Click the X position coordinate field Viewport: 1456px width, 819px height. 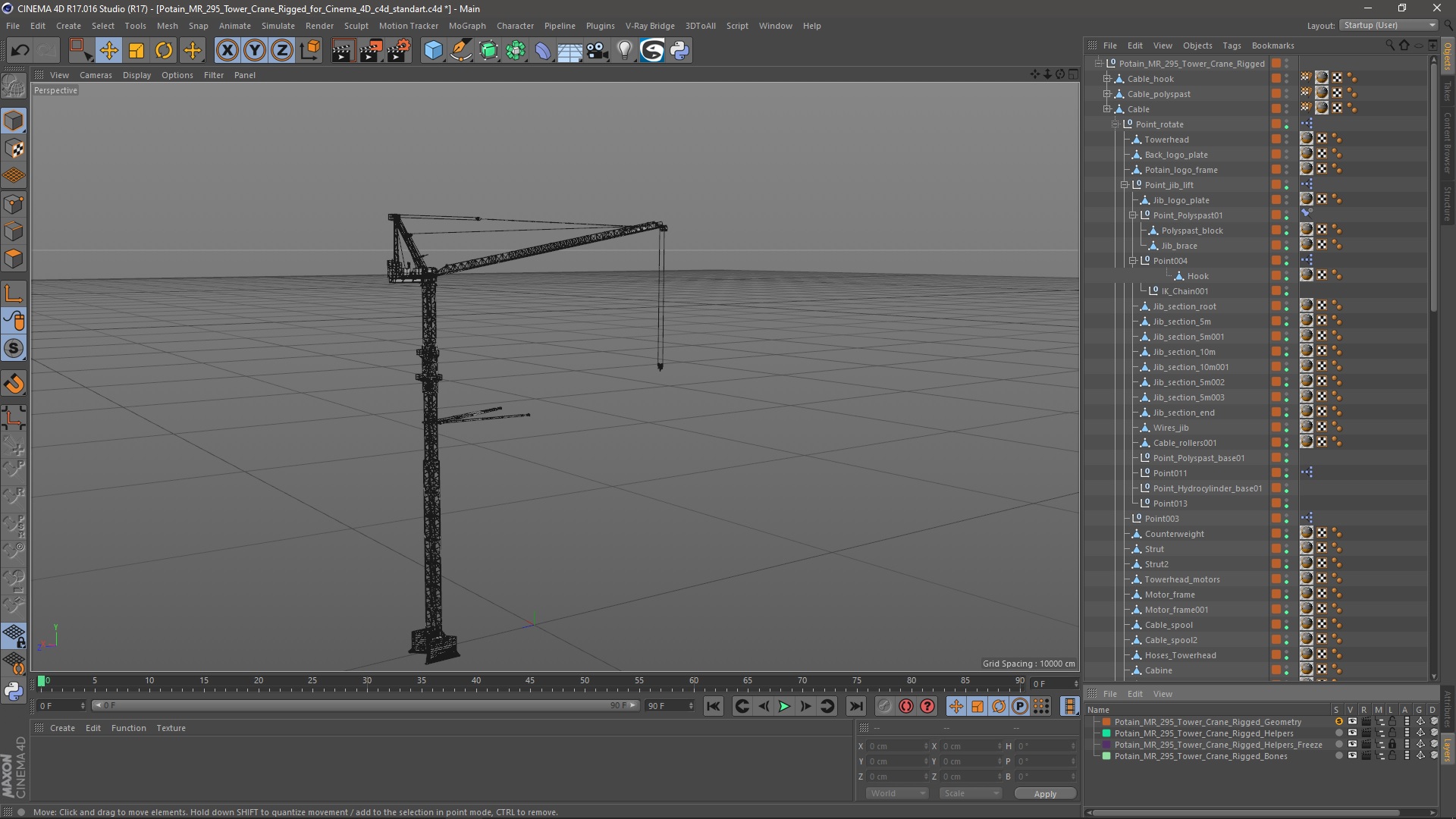[x=897, y=746]
